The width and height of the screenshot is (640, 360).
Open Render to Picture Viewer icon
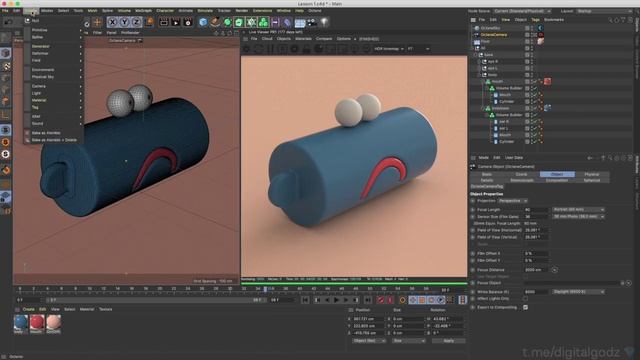coord(176,22)
